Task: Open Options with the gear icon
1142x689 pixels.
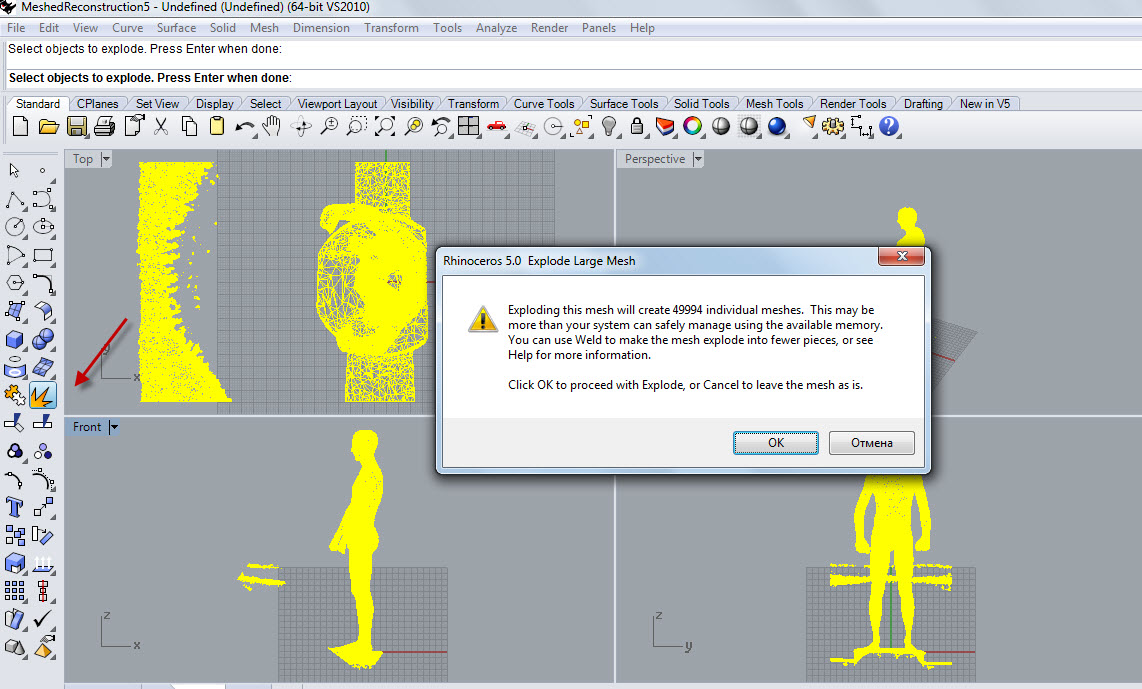Action: (x=832, y=127)
